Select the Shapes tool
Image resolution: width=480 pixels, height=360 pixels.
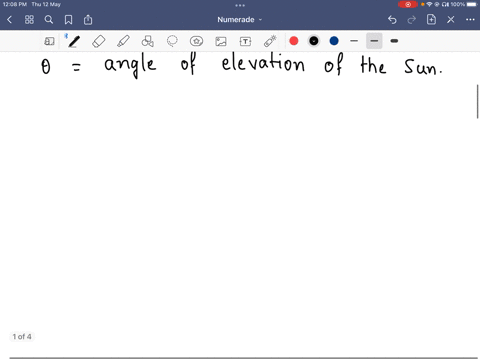point(148,41)
